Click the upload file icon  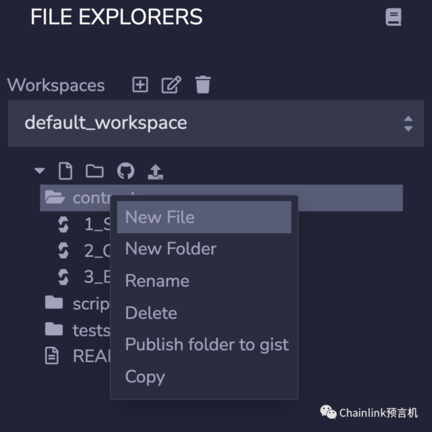pos(155,171)
